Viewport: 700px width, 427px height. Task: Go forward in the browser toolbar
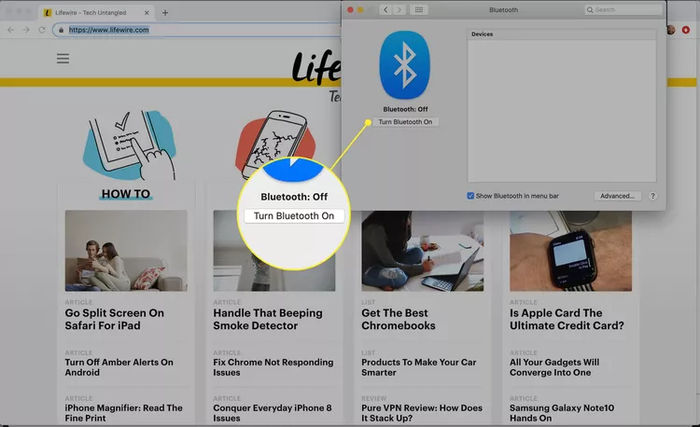(x=26, y=30)
